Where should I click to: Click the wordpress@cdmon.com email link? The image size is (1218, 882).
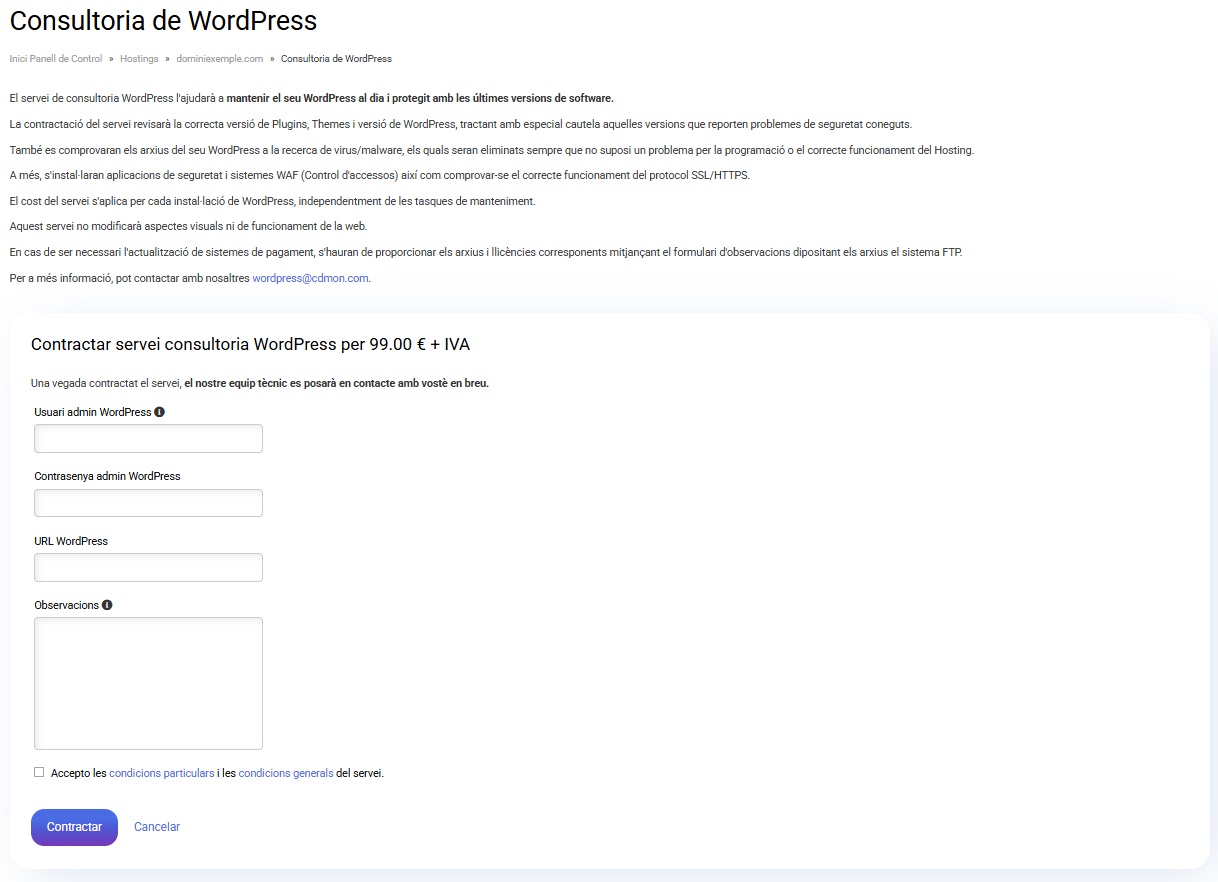pos(310,278)
